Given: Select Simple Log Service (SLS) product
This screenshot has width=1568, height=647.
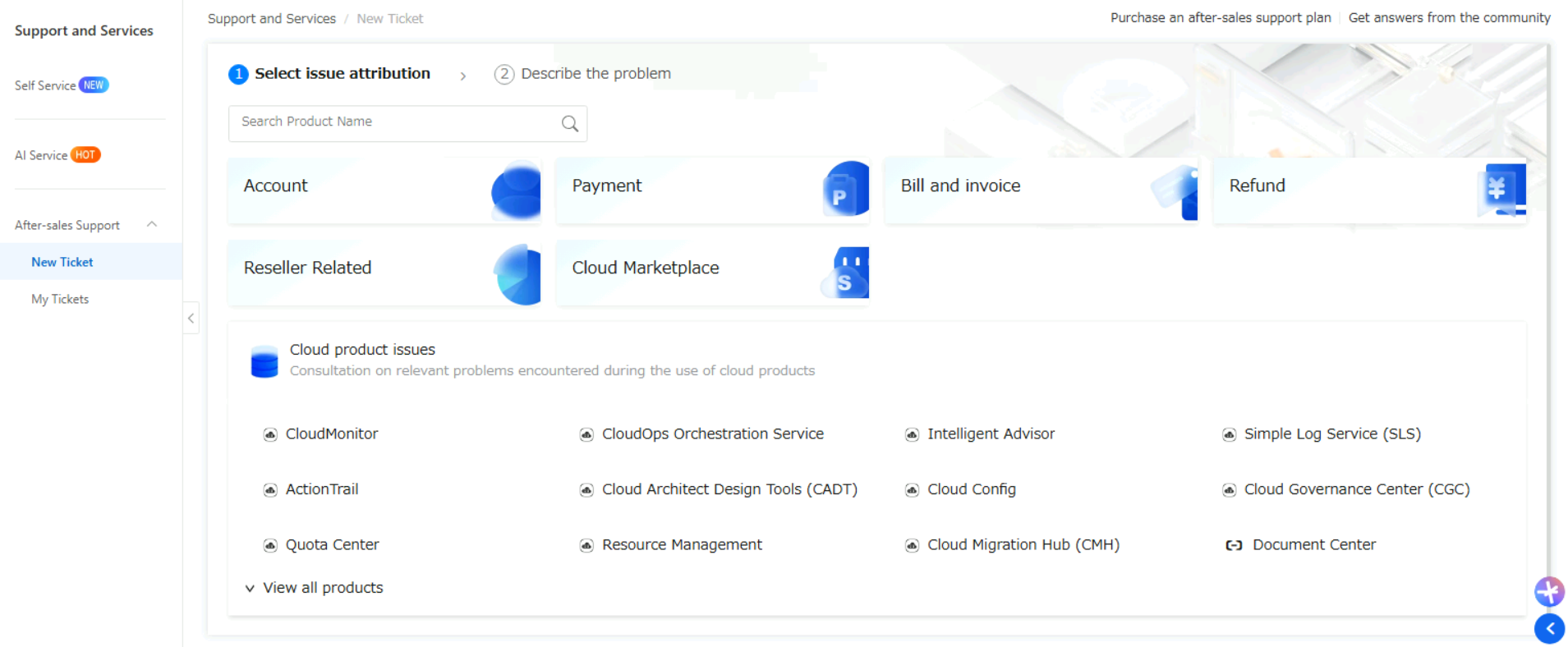Looking at the screenshot, I should coord(1331,434).
